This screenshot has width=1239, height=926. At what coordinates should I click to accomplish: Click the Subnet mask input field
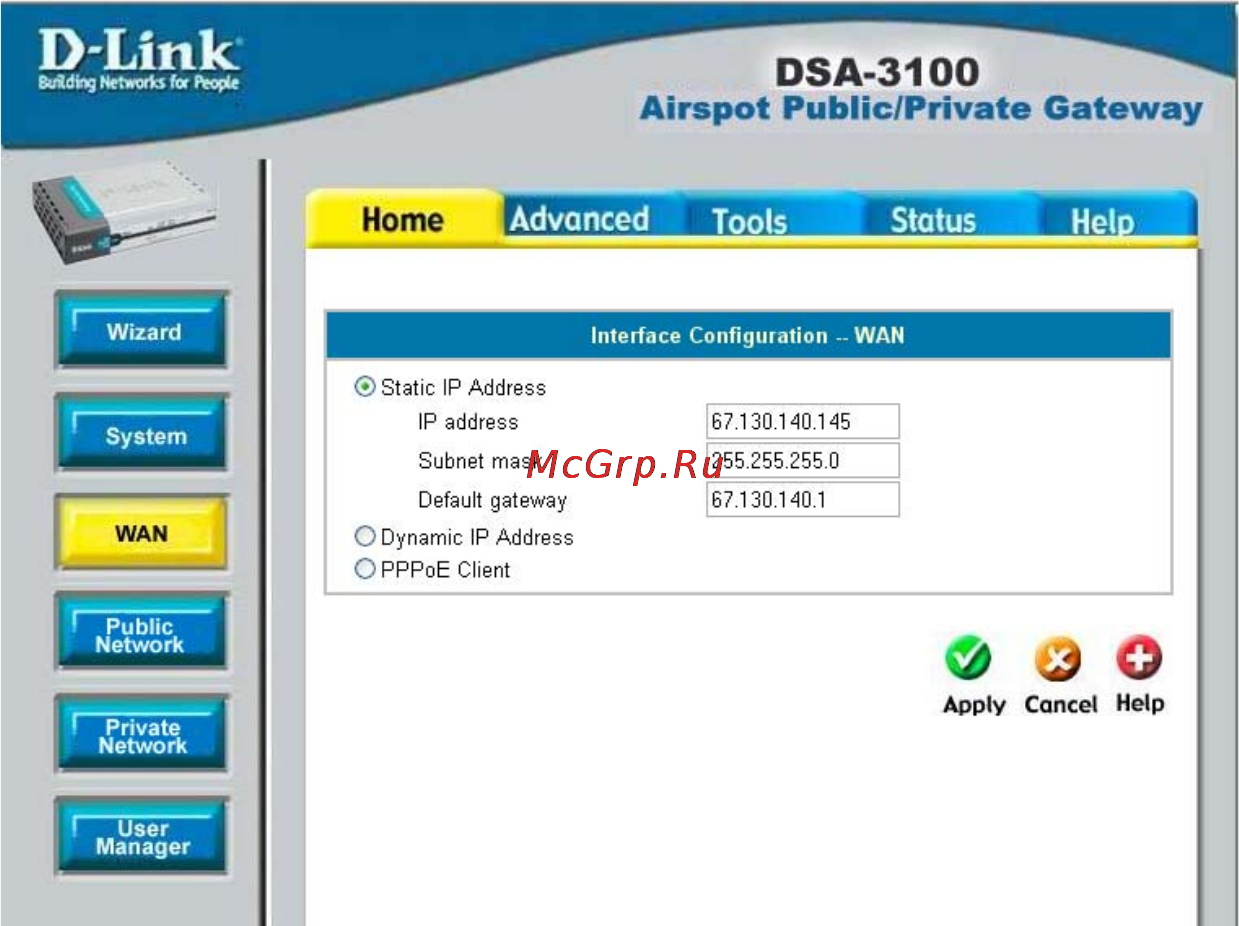point(802,460)
